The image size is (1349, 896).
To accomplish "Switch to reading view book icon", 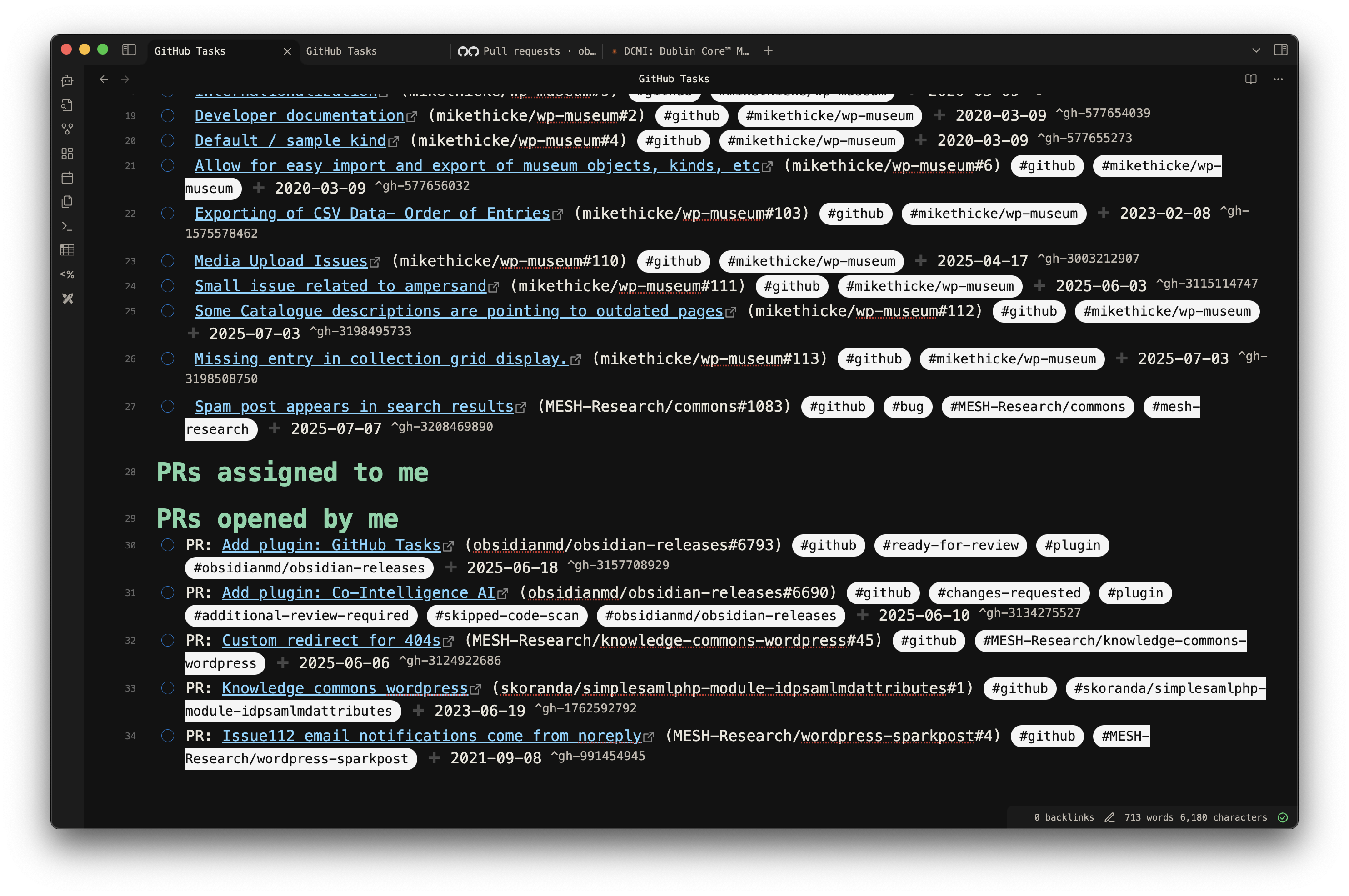I will (x=1251, y=79).
